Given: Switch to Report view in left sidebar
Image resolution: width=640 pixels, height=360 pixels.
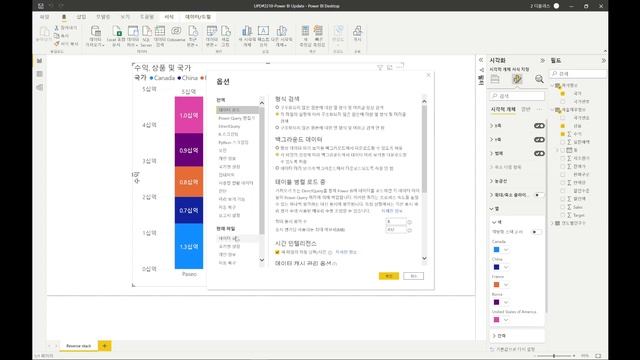Looking at the screenshot, I should tap(40, 61).
